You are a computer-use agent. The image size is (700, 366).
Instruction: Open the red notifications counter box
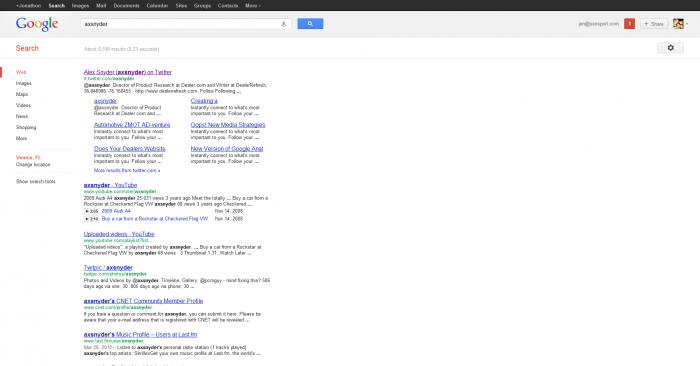[629, 24]
